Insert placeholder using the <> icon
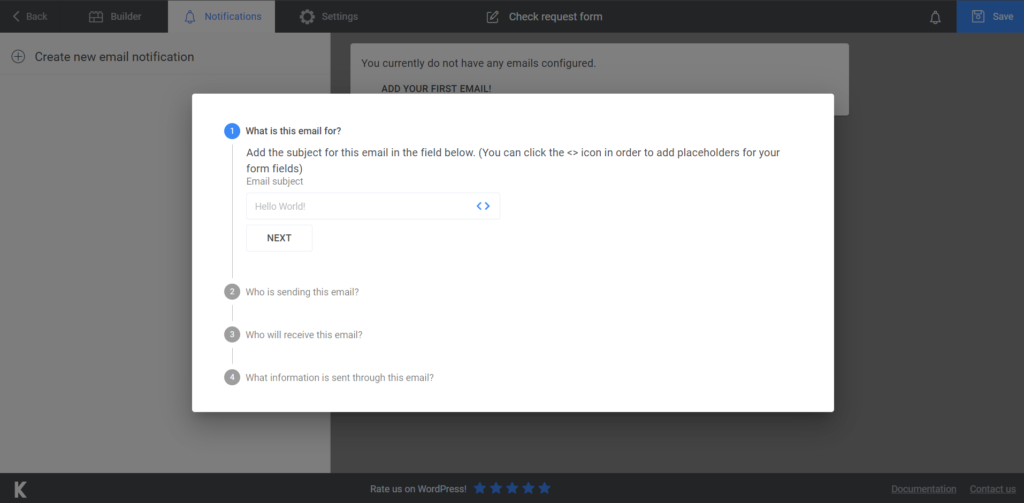 pos(483,206)
